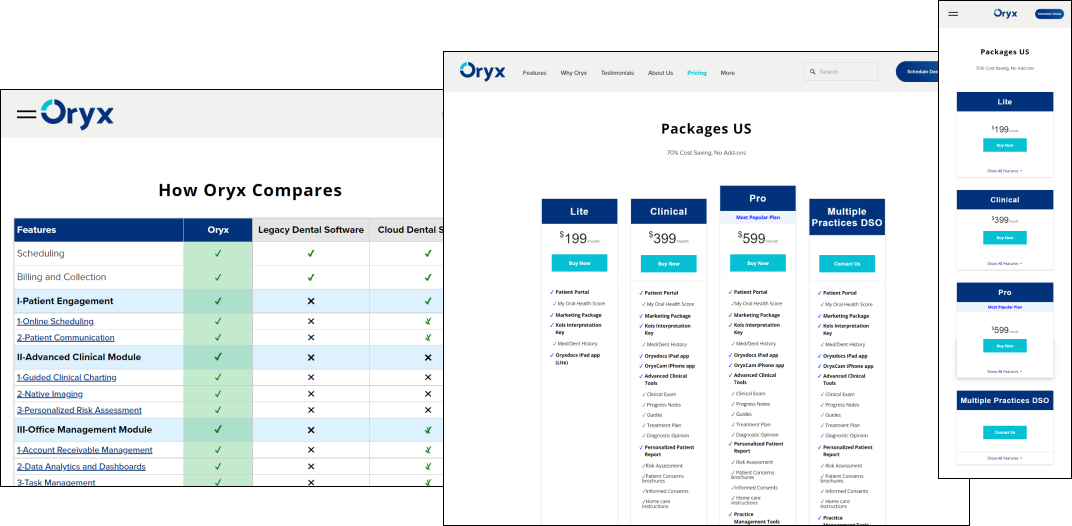Viewport: 1072px width, 526px height.
Task: Click the How Oryx Compares heading
Action: [250, 189]
